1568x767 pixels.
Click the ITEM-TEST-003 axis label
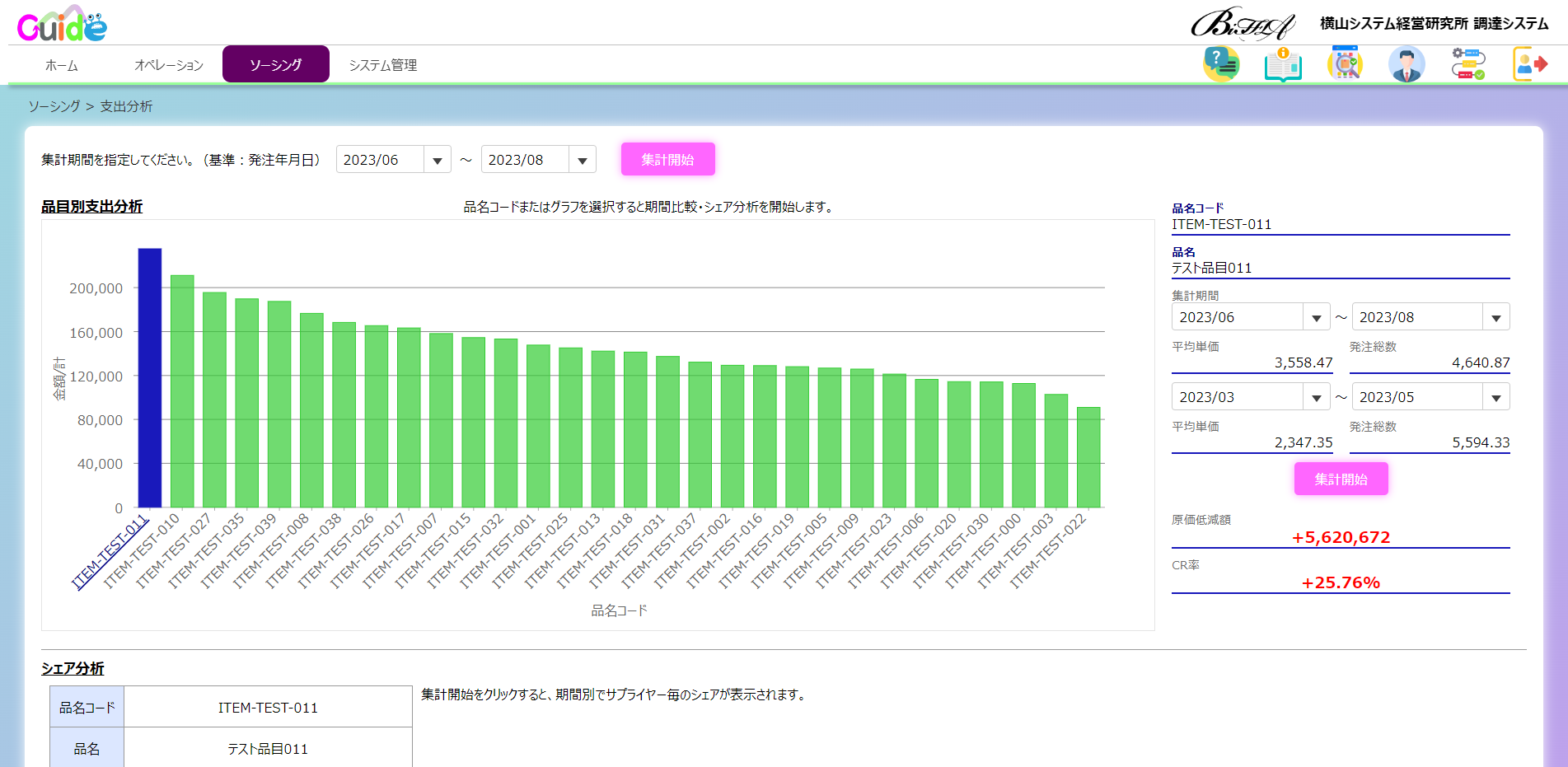[1015, 551]
